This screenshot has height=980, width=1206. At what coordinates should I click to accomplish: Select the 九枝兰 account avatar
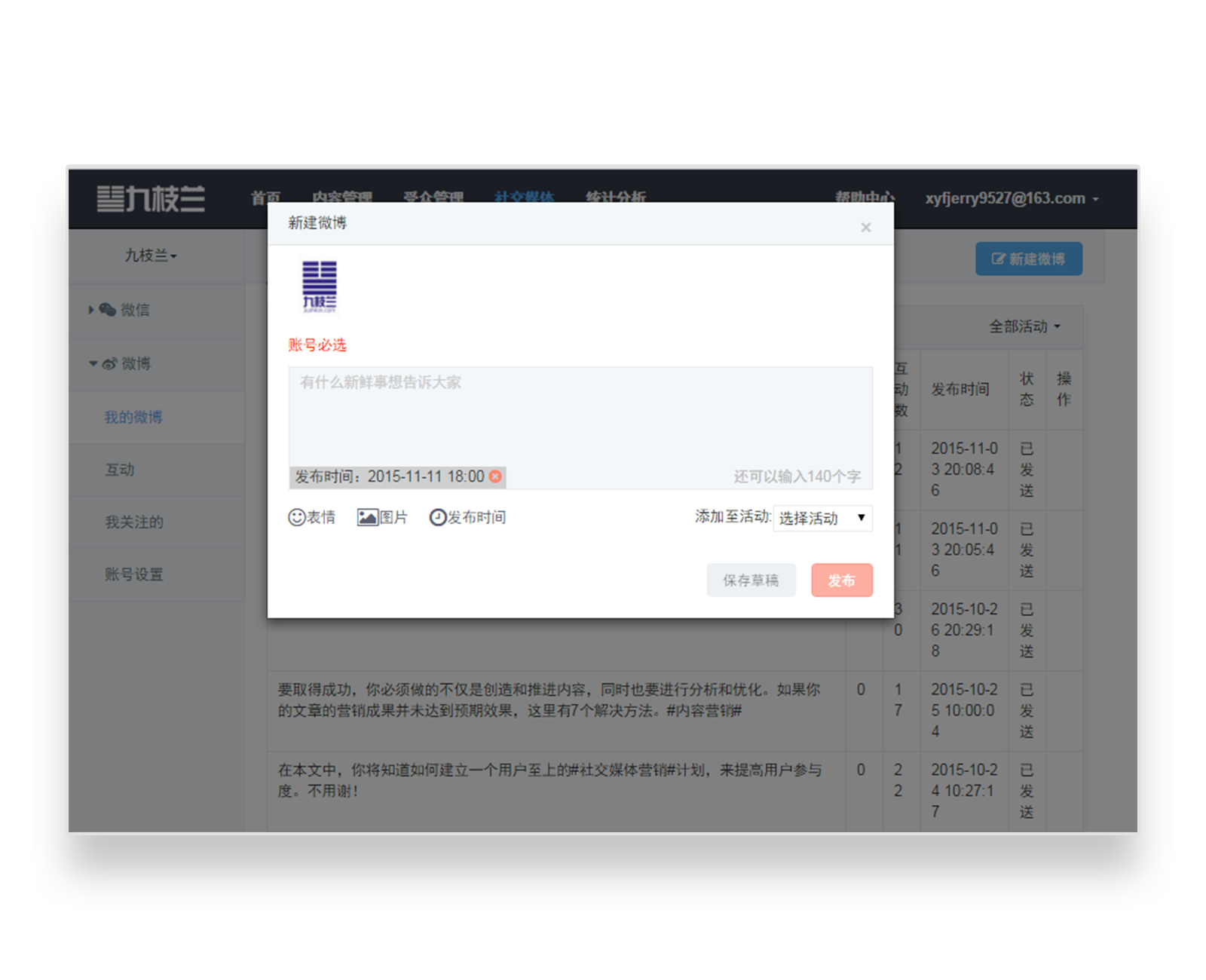[x=320, y=286]
